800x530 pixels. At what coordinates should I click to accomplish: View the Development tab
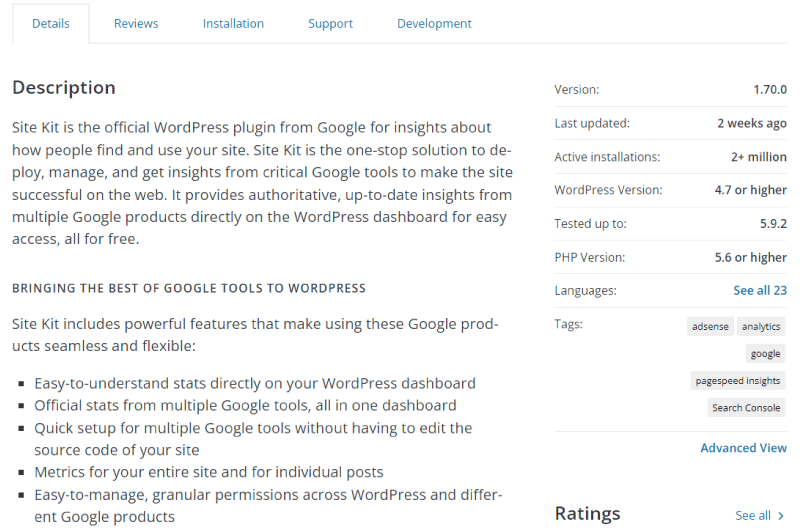click(434, 23)
